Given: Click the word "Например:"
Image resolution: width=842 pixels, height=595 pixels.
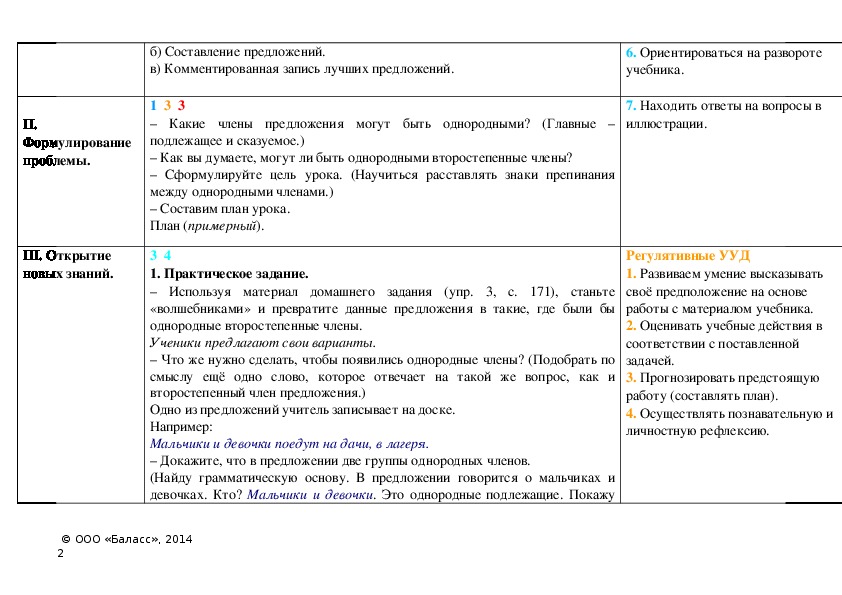Looking at the screenshot, I should (x=182, y=427).
